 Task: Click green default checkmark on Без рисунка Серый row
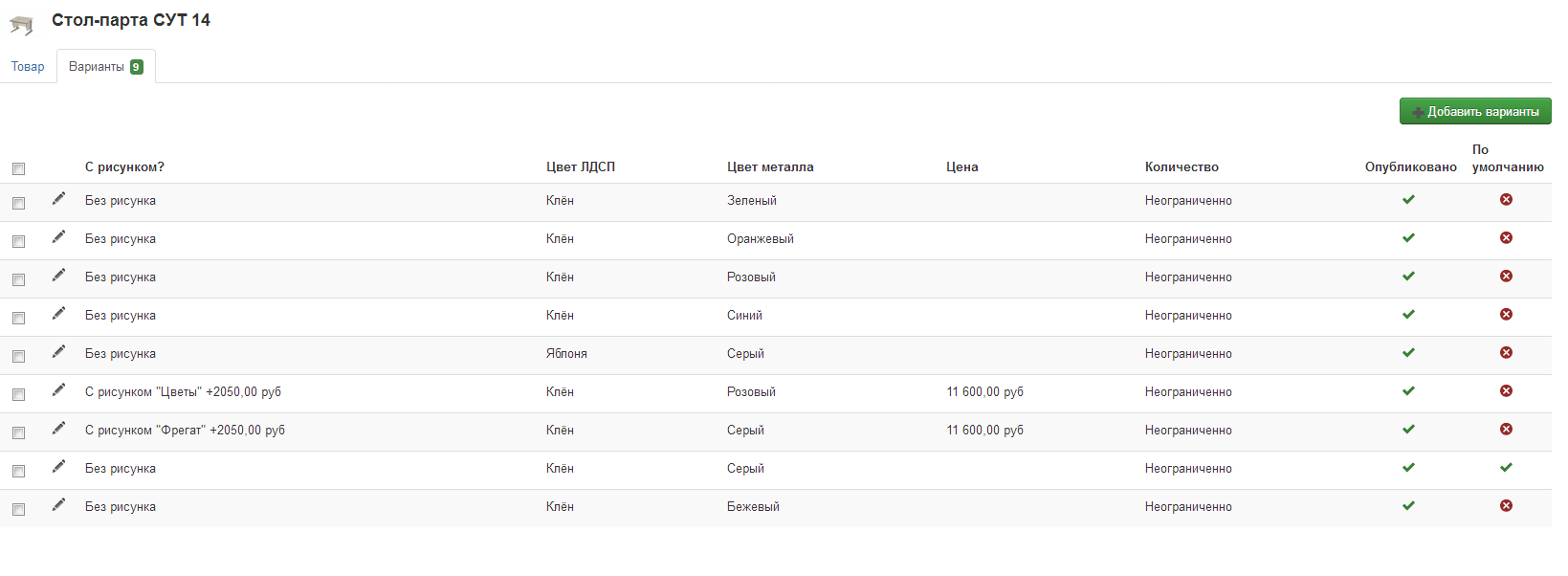click(1506, 468)
